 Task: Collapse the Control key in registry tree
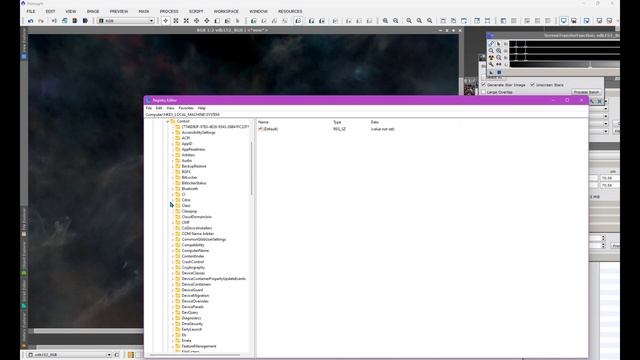167,121
